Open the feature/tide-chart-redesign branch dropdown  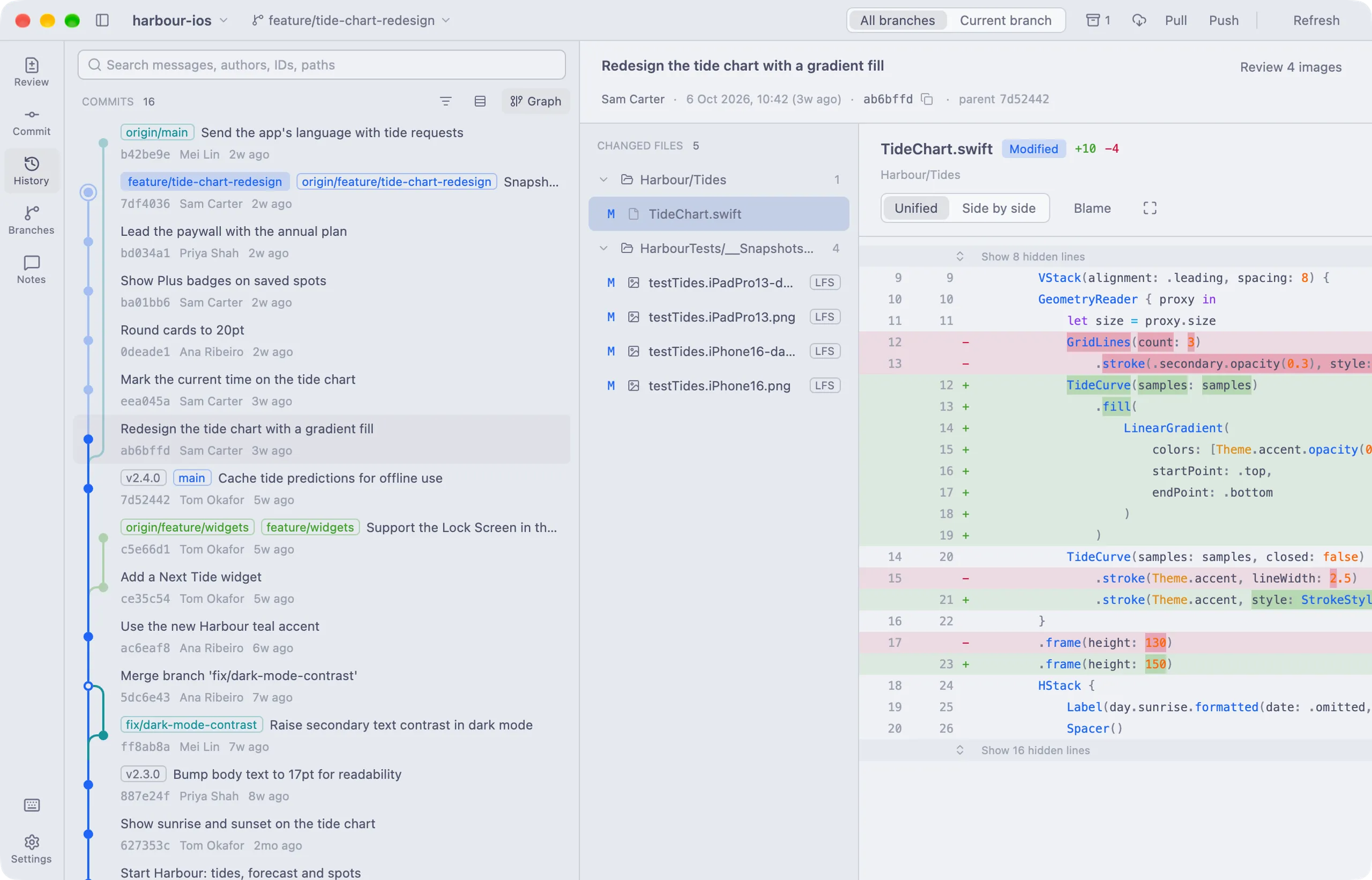point(351,20)
